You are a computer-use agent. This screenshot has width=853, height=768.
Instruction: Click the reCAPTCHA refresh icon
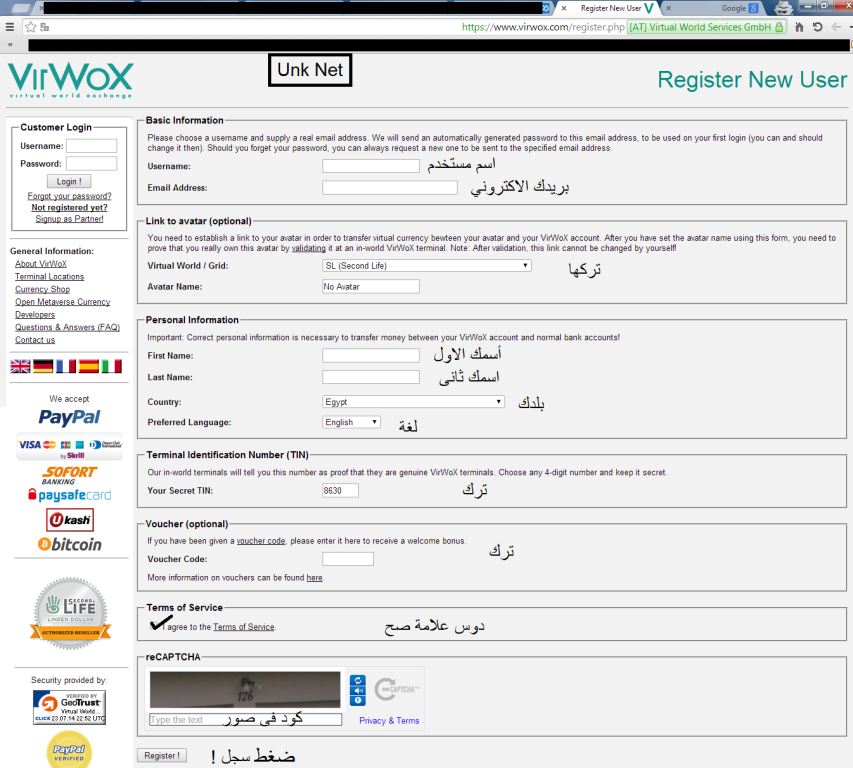pyautogui.click(x=358, y=680)
